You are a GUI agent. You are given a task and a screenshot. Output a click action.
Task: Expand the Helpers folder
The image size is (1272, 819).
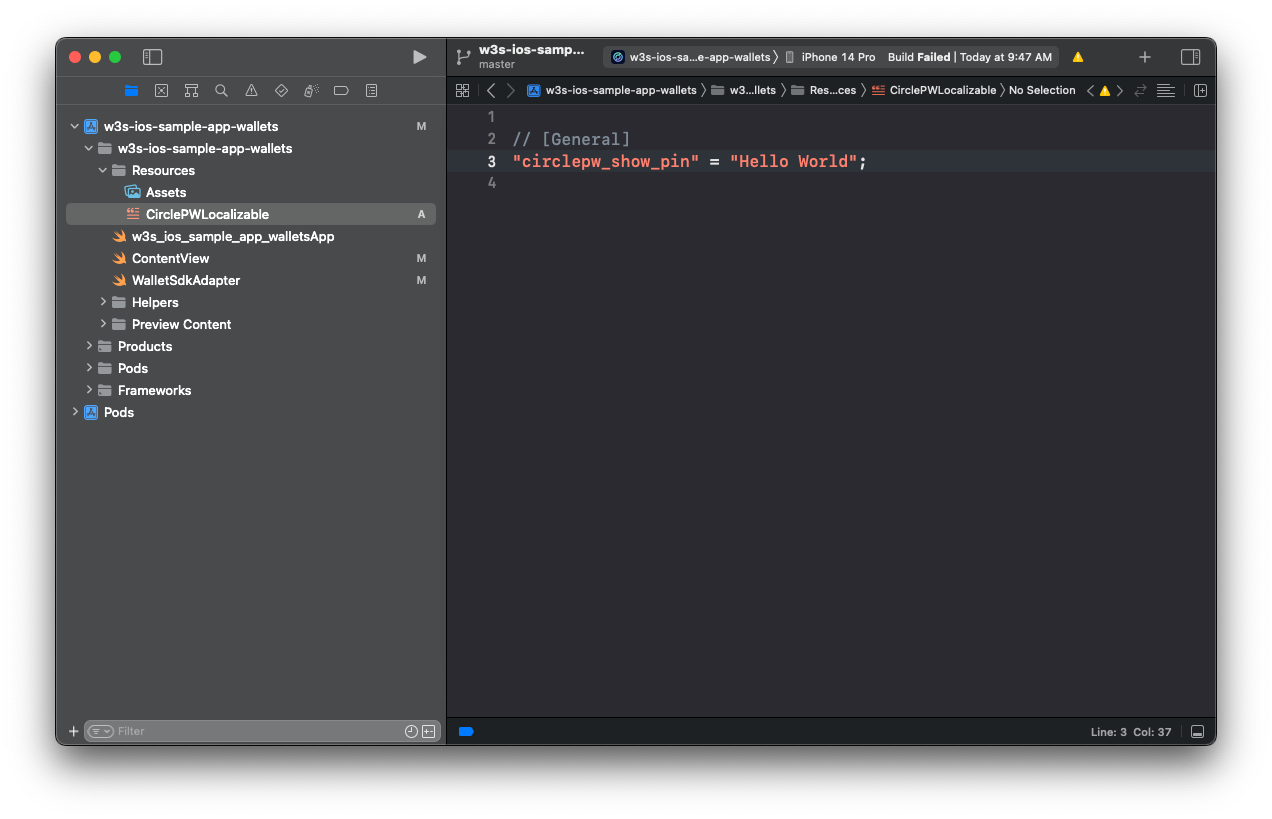(x=103, y=302)
